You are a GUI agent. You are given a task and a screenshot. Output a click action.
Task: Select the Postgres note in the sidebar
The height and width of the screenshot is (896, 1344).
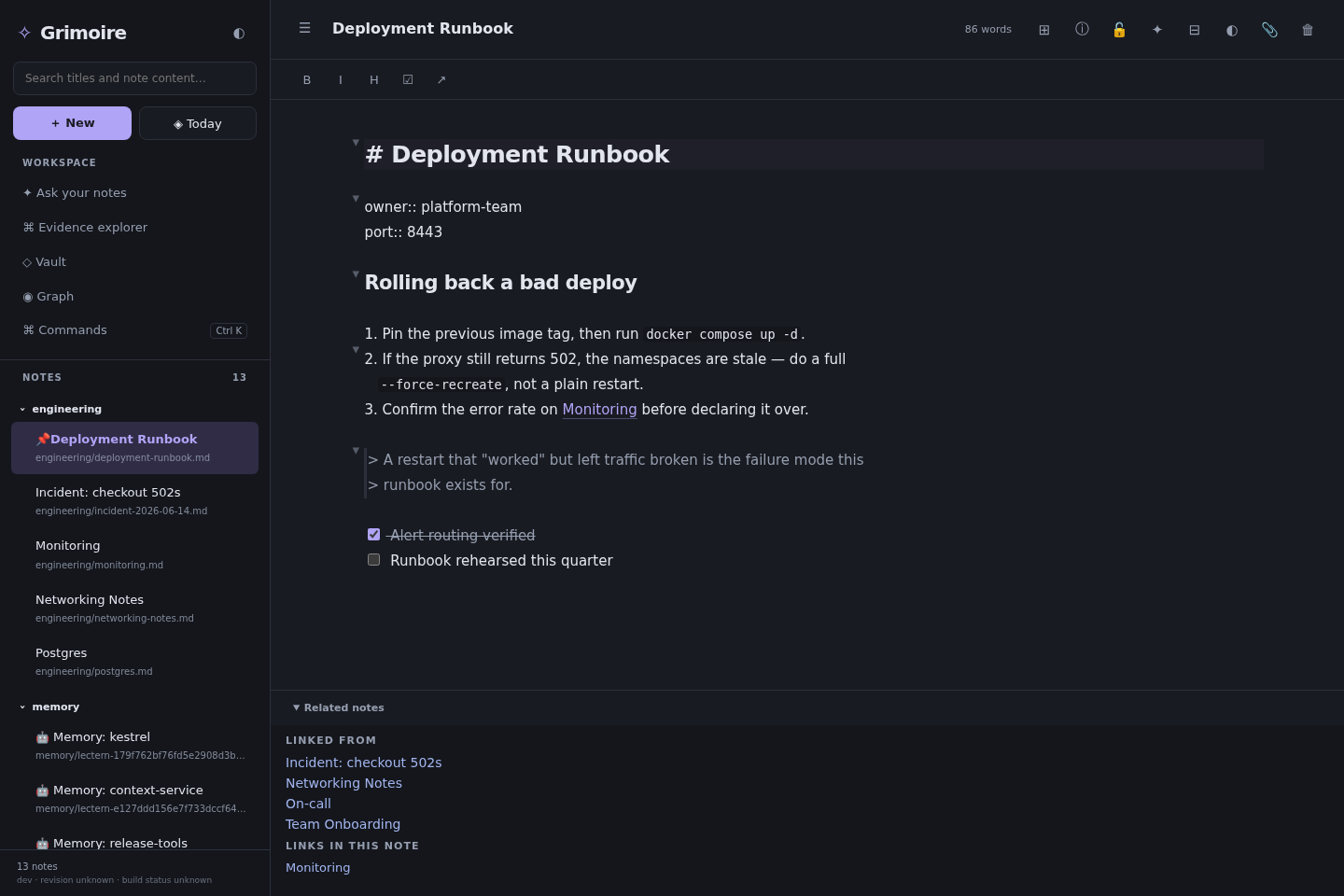point(134,662)
